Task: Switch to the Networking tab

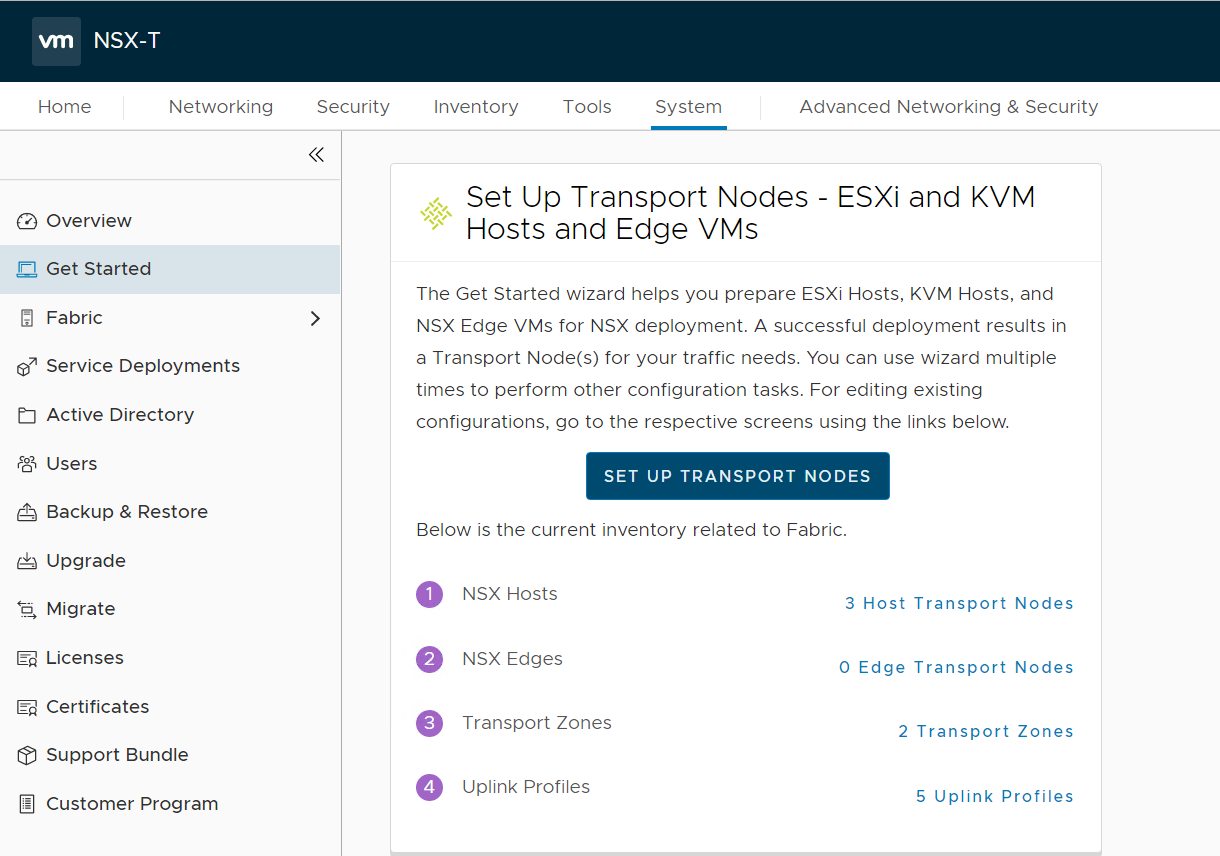Action: 220,107
